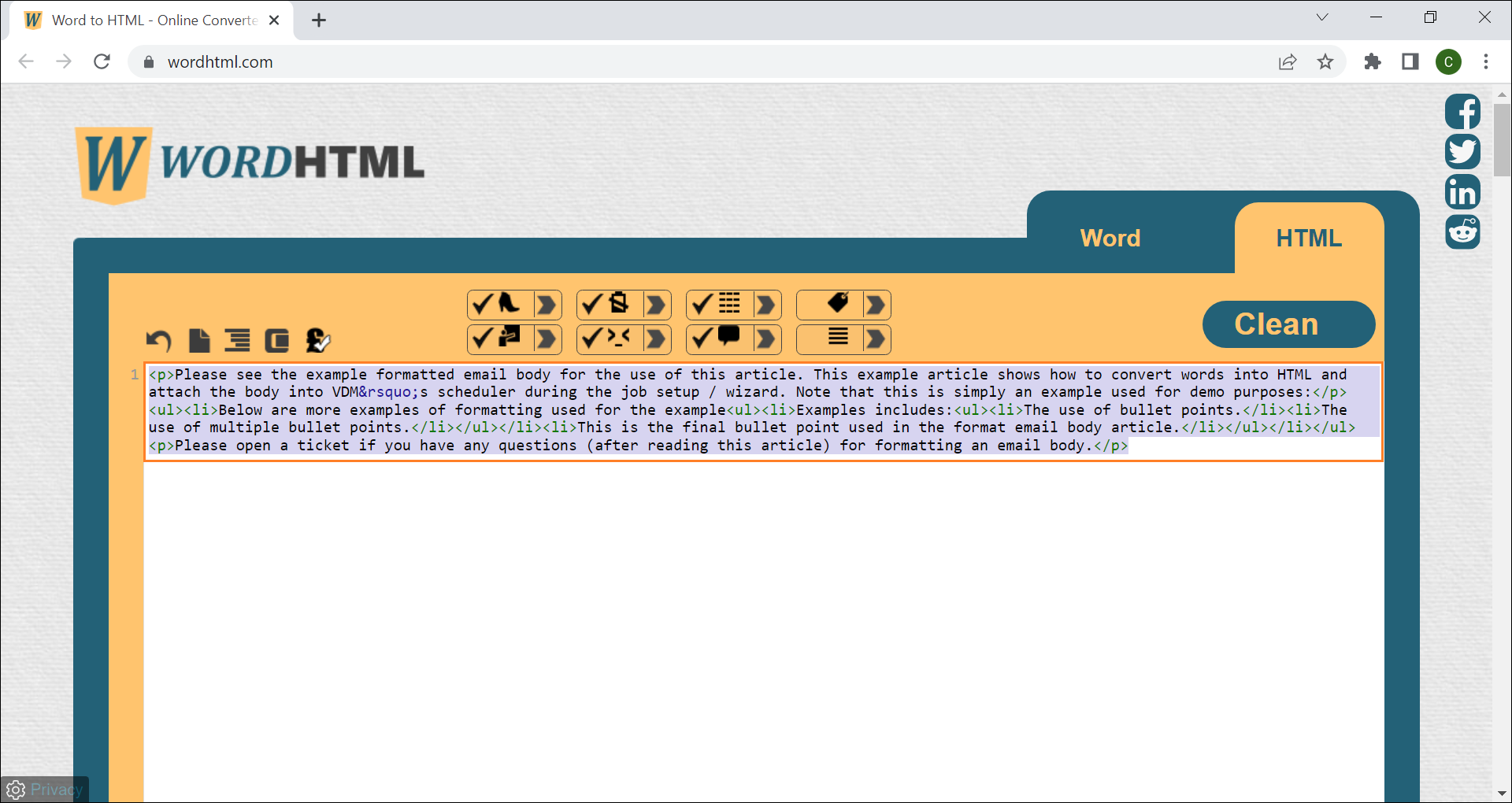Toggle the speech bubble comments option
The height and width of the screenshot is (803, 1512).
coord(719,339)
